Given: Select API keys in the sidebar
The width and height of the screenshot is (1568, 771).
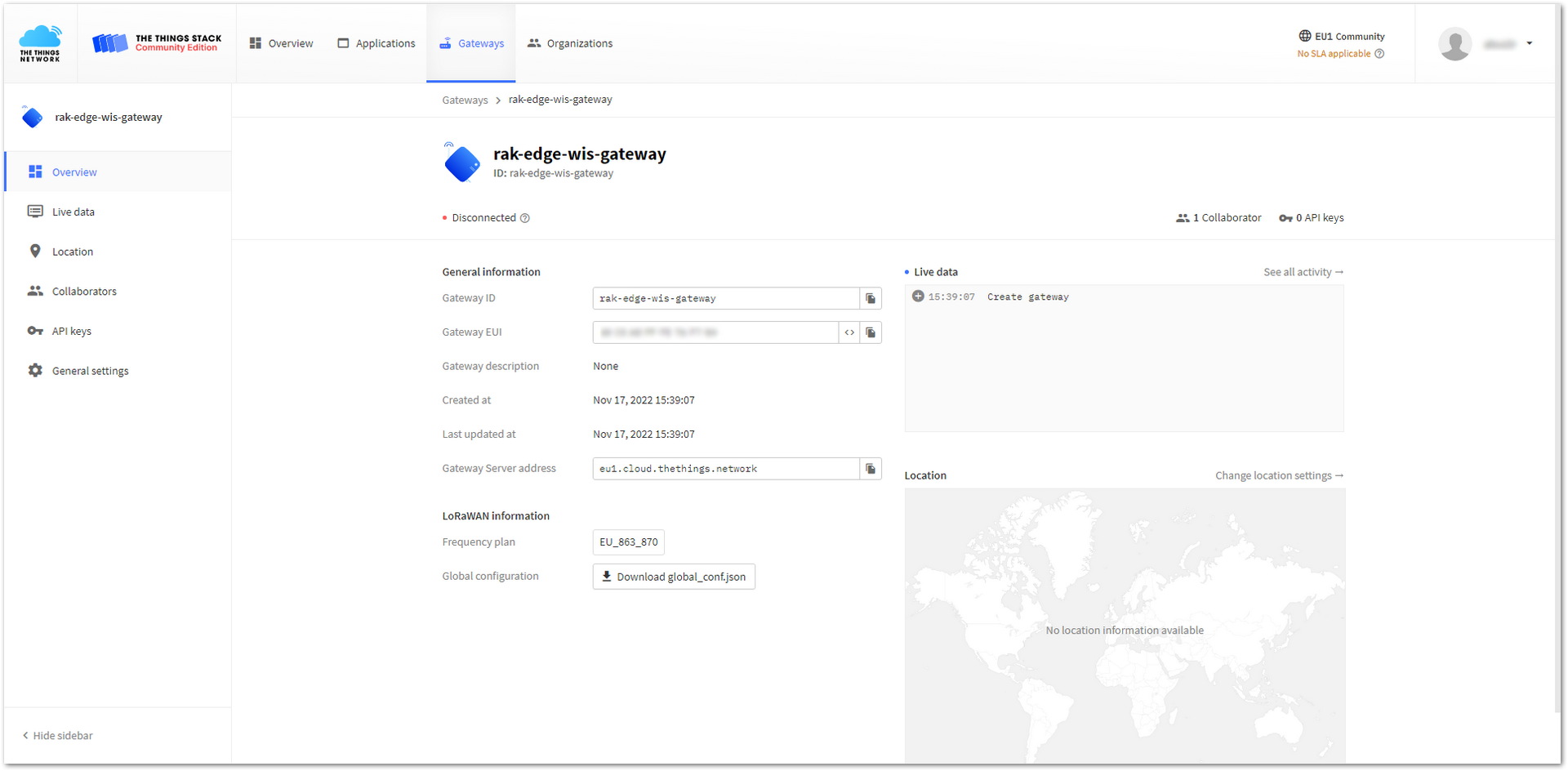Looking at the screenshot, I should [118, 331].
